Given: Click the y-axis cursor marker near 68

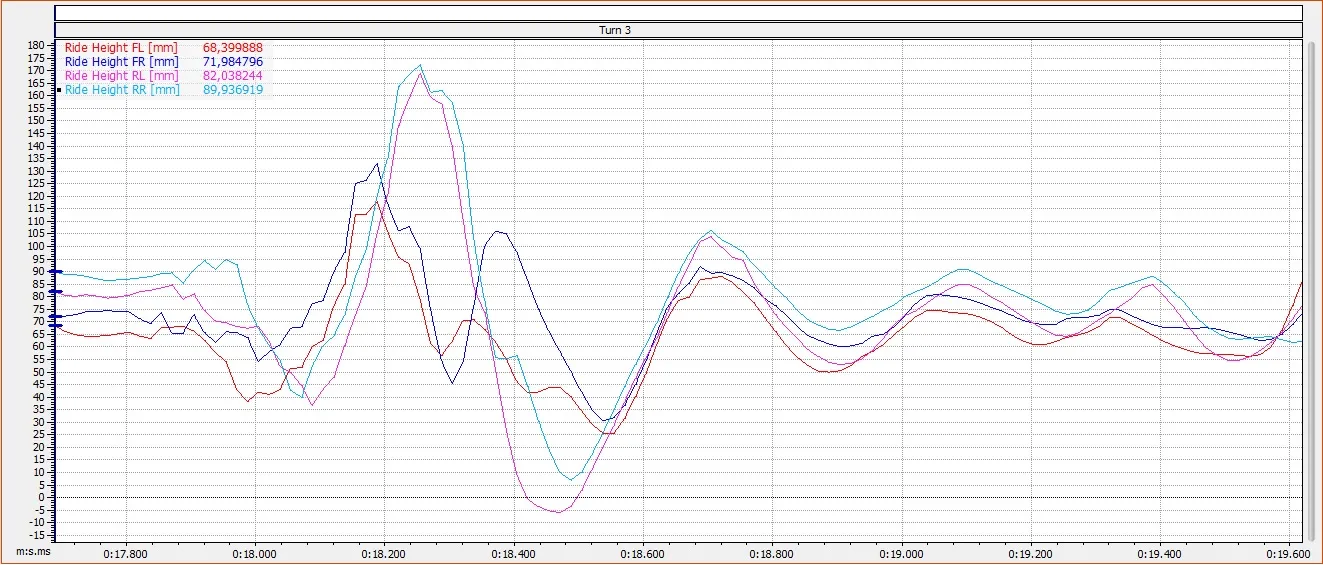Looking at the screenshot, I should 57,326.
